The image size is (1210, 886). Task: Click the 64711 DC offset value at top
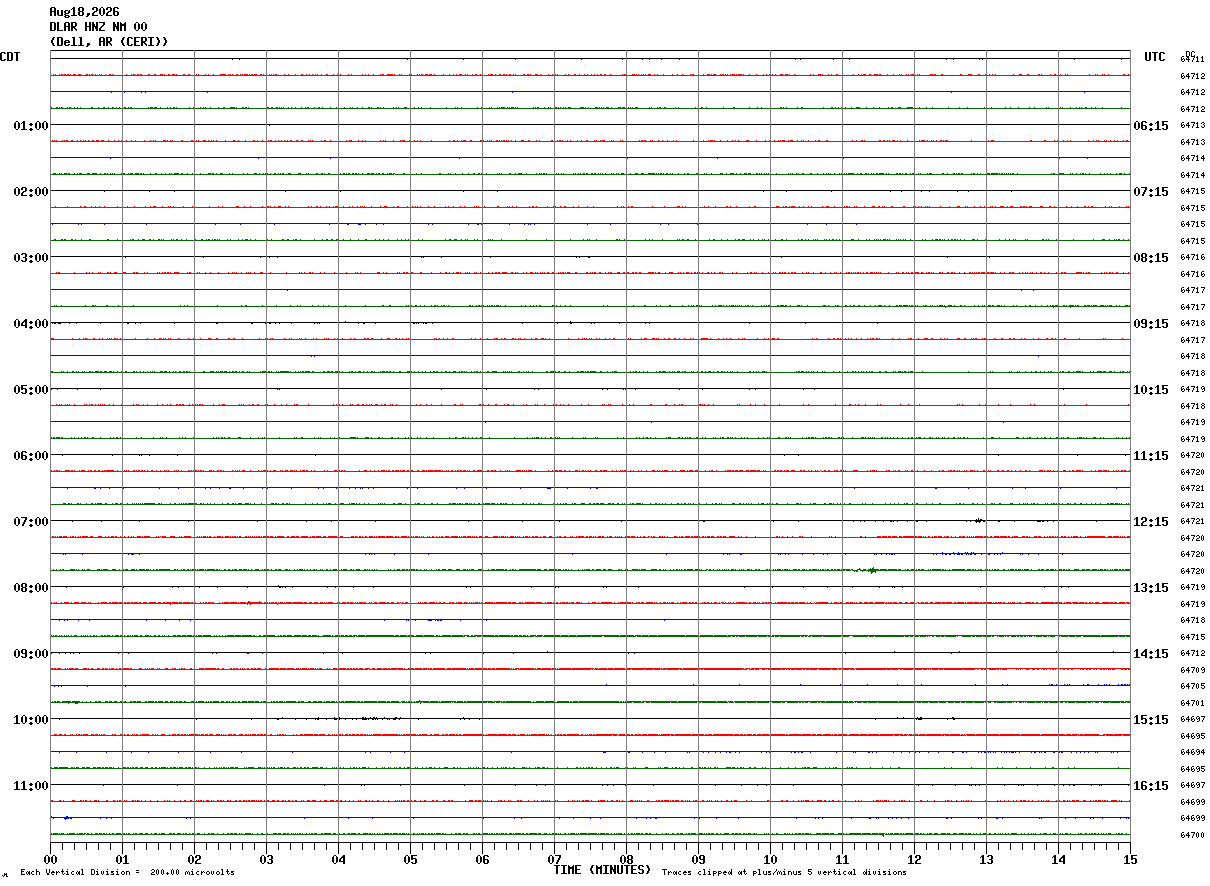[x=1192, y=59]
